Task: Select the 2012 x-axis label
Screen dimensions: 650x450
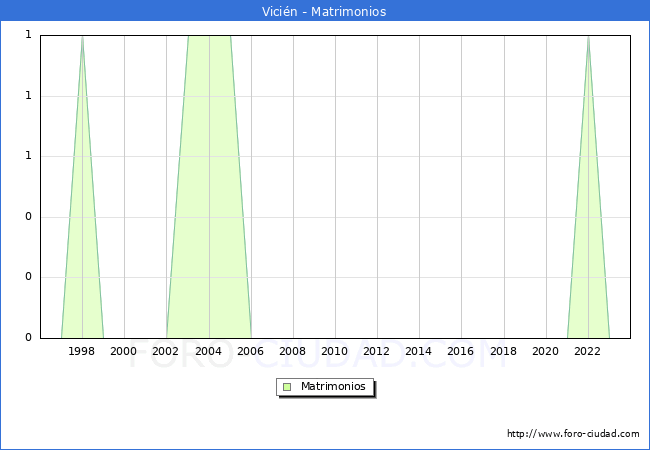Action: tap(376, 351)
